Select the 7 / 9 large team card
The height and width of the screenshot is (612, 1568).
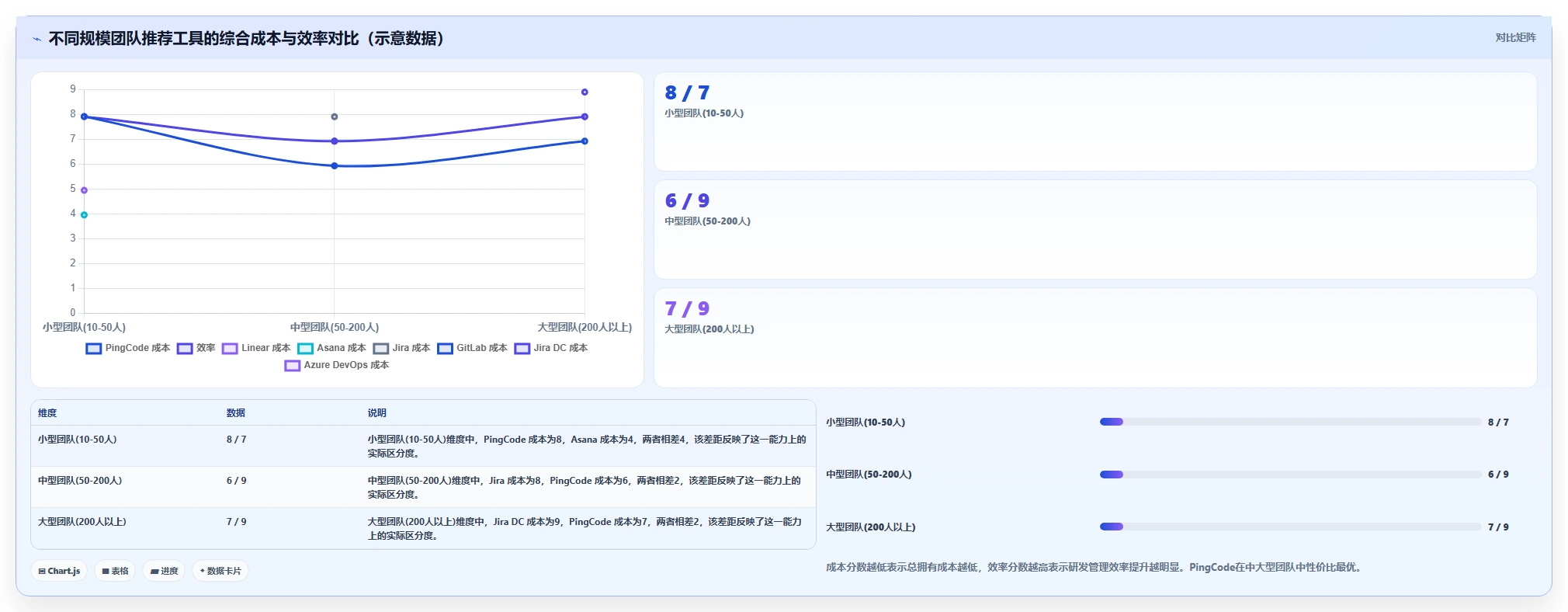pyautogui.click(x=1095, y=338)
